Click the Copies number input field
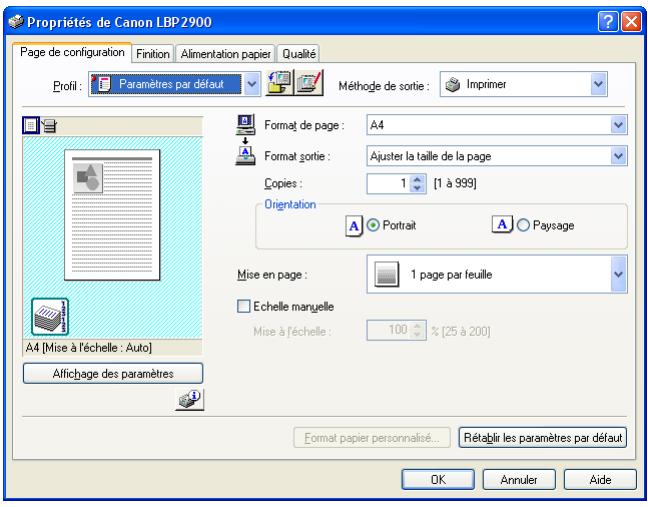The width and height of the screenshot is (648, 507). 388,183
